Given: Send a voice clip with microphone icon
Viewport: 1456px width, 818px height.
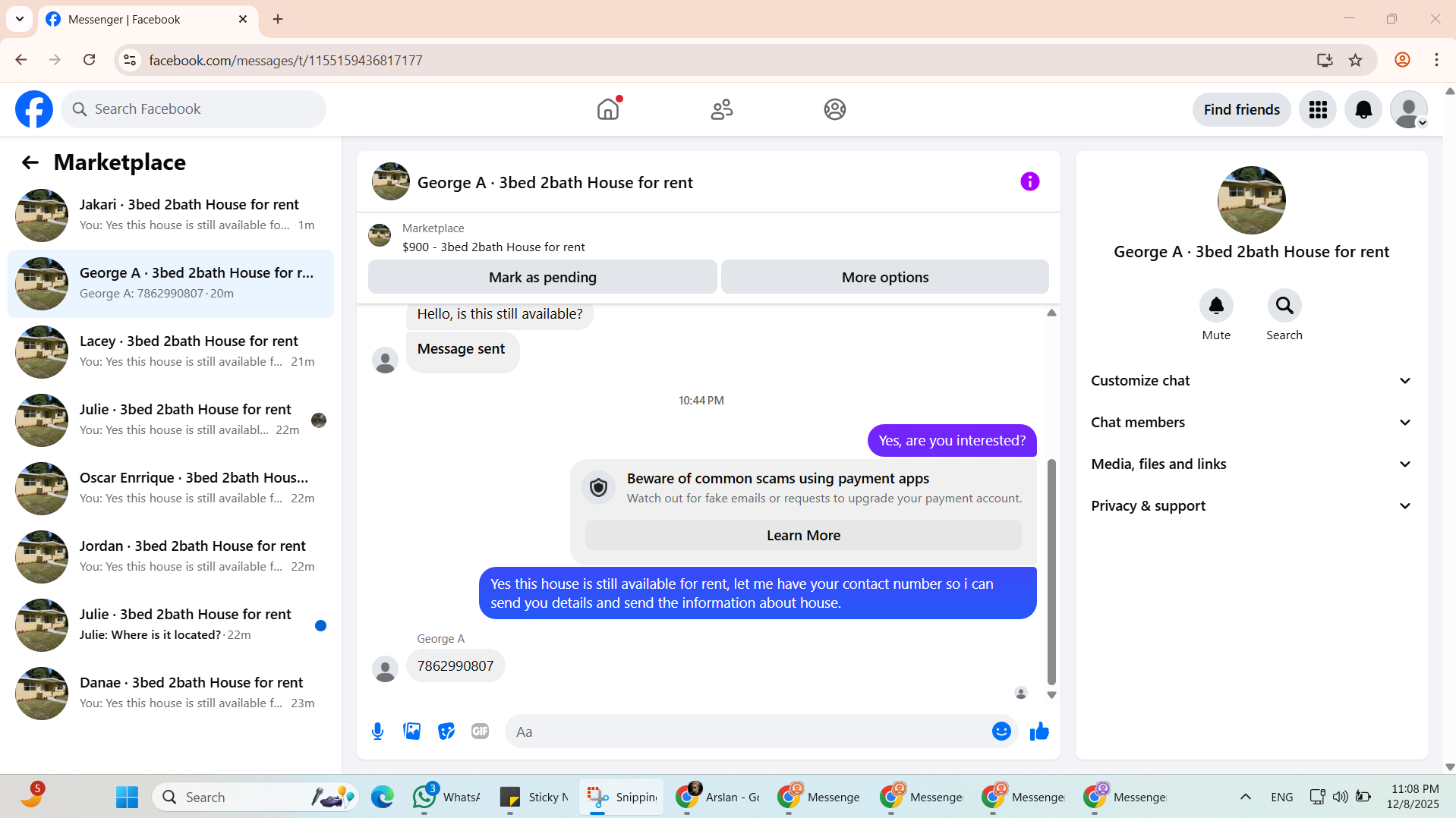Looking at the screenshot, I should tap(378, 731).
